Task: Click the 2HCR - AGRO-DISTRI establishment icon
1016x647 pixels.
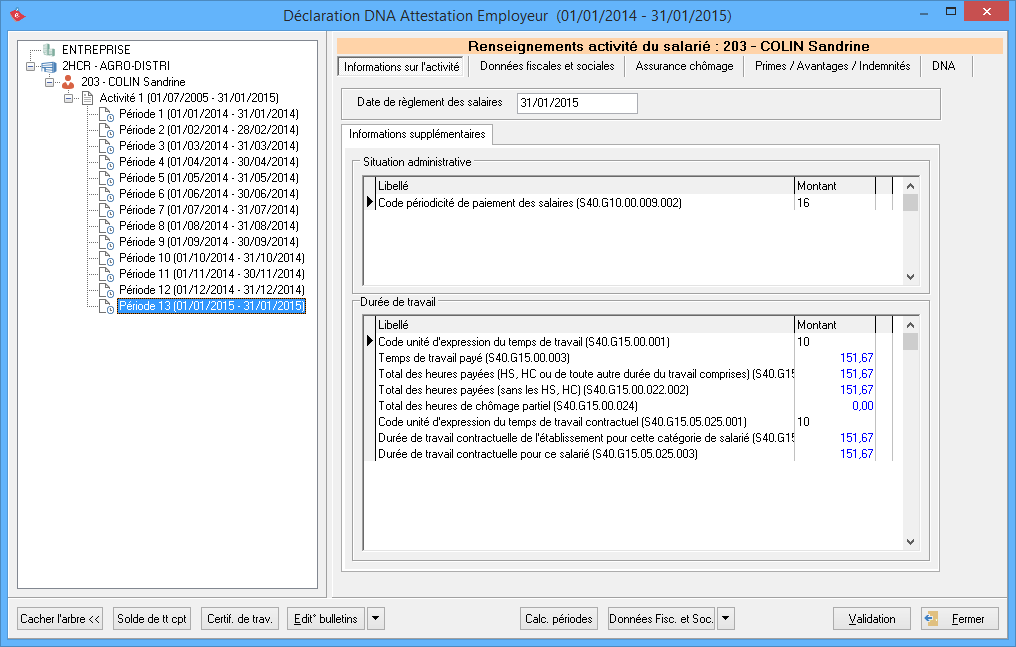Action: pyautogui.click(x=50, y=65)
